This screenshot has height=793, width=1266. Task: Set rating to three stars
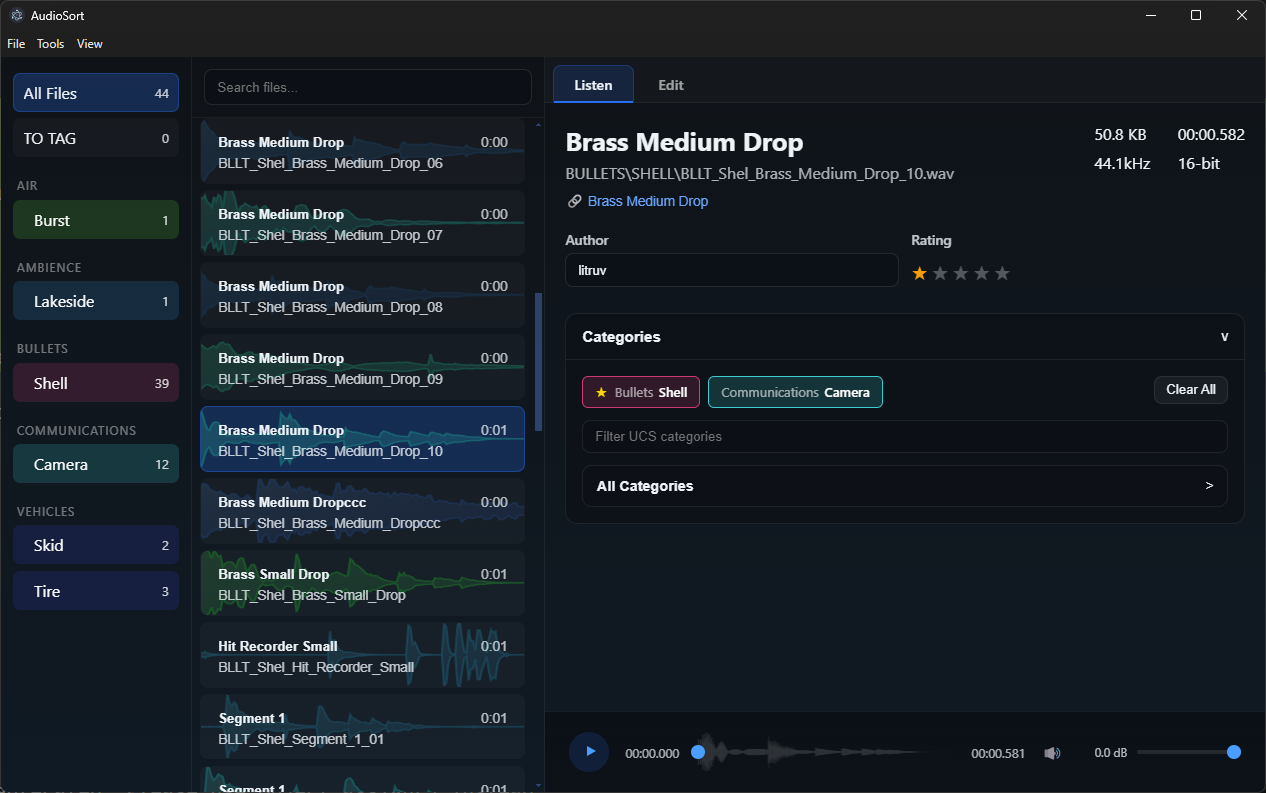961,273
